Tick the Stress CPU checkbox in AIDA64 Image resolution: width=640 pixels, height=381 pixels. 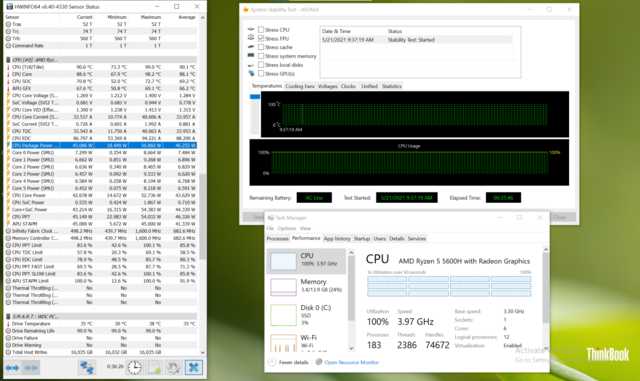[261, 30]
